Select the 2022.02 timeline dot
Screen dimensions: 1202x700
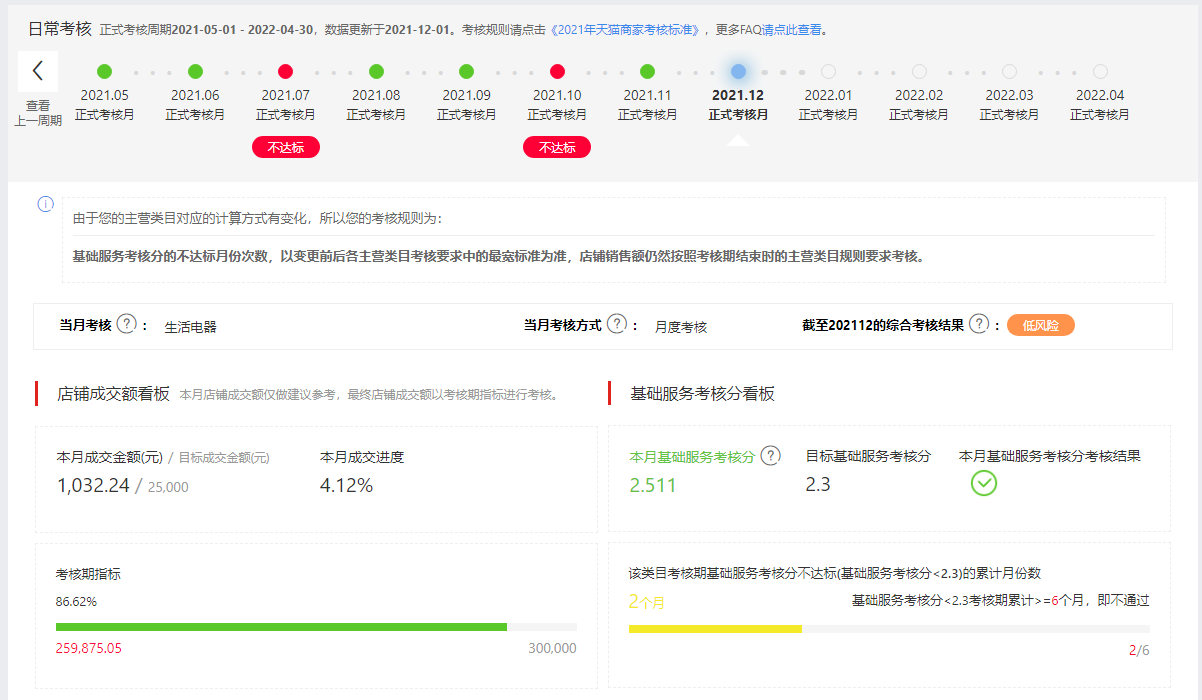tap(919, 71)
